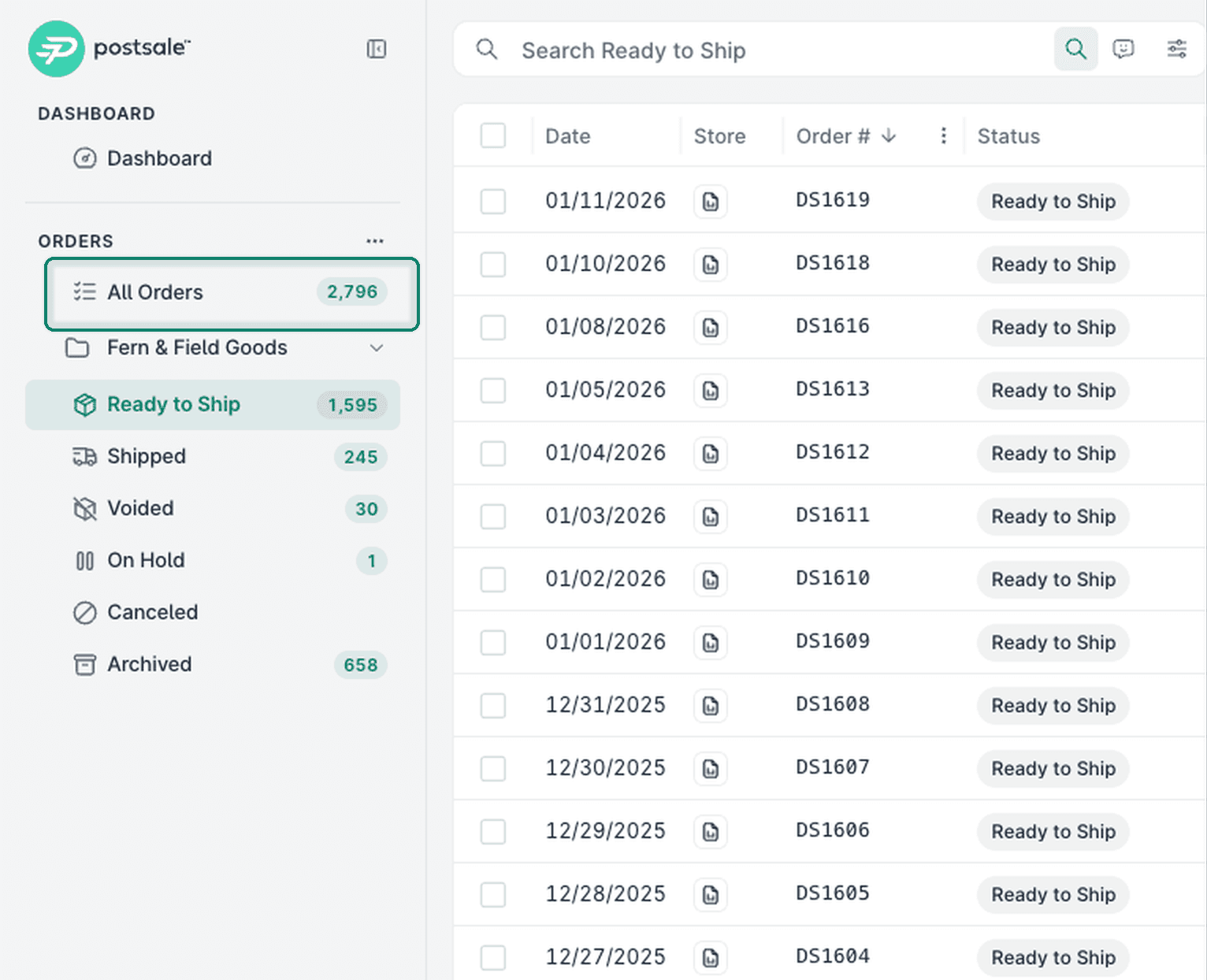Viewport: 1207px width, 980px height.
Task: Show Canceled orders
Action: 213,612
